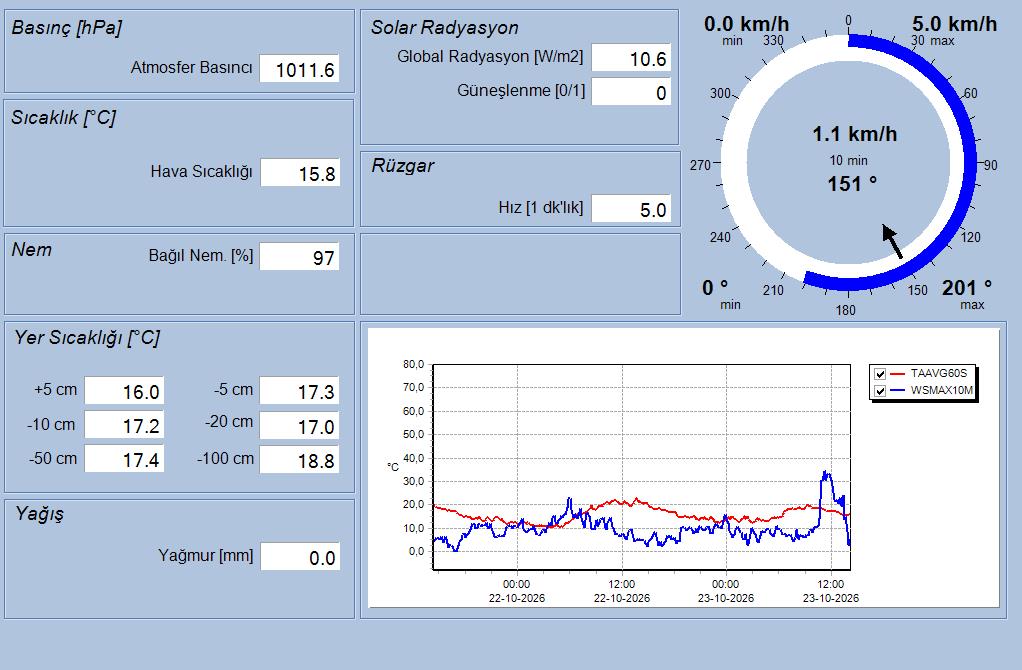Click the Güneşlenme [0/1] label
This screenshot has height=670, width=1022.
[x=521, y=91]
